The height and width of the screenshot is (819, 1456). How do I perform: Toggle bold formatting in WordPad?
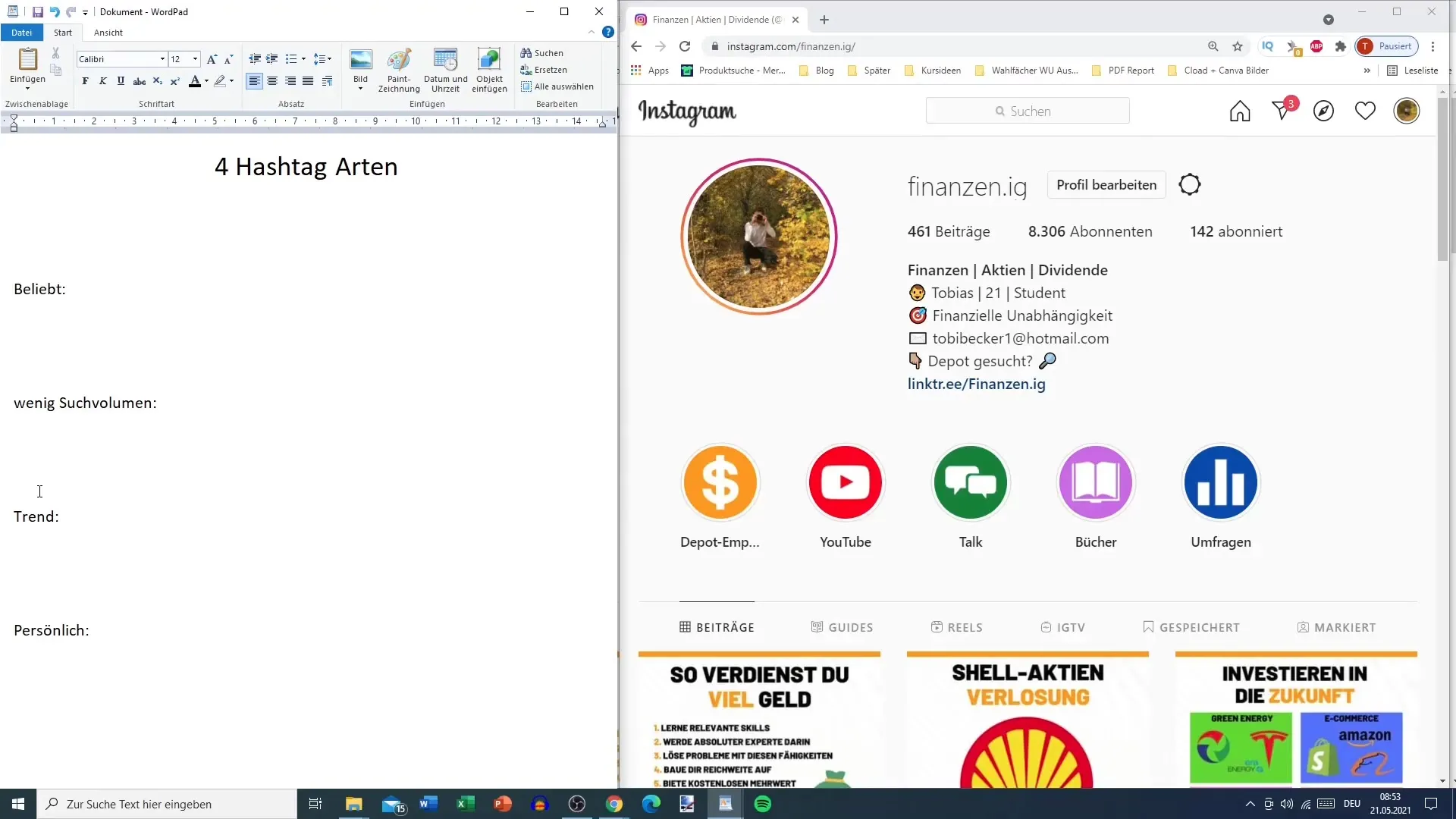(85, 81)
